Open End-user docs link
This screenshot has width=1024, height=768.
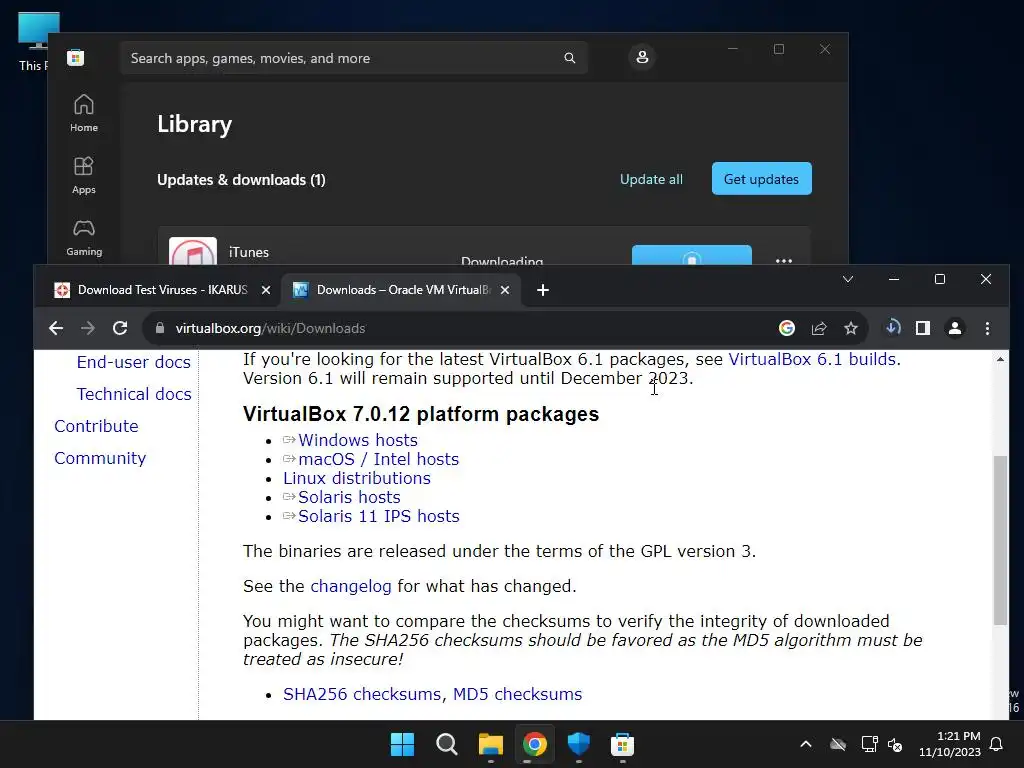(x=133, y=362)
